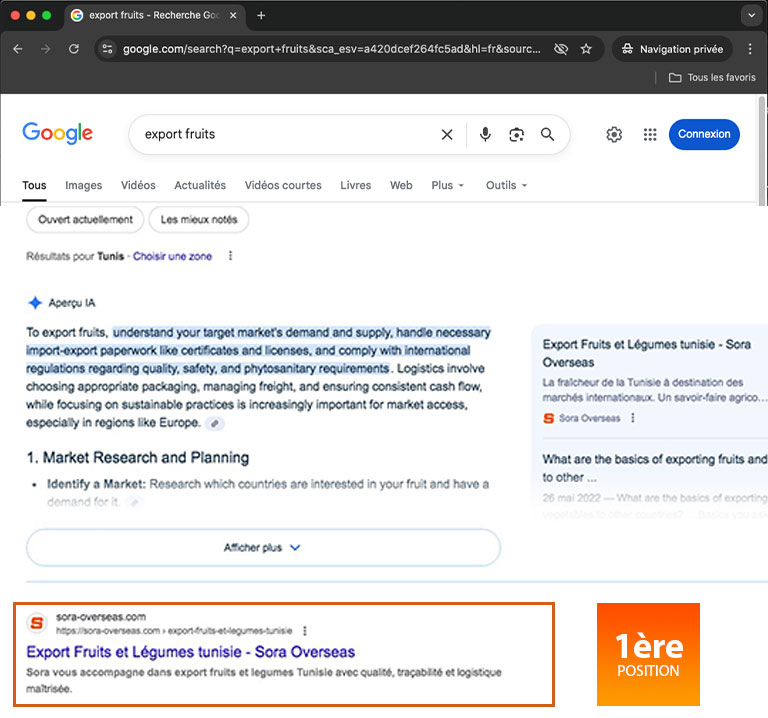Viewport: 768px width, 718px height.
Task: Click the browser back arrow
Action: click(17, 49)
